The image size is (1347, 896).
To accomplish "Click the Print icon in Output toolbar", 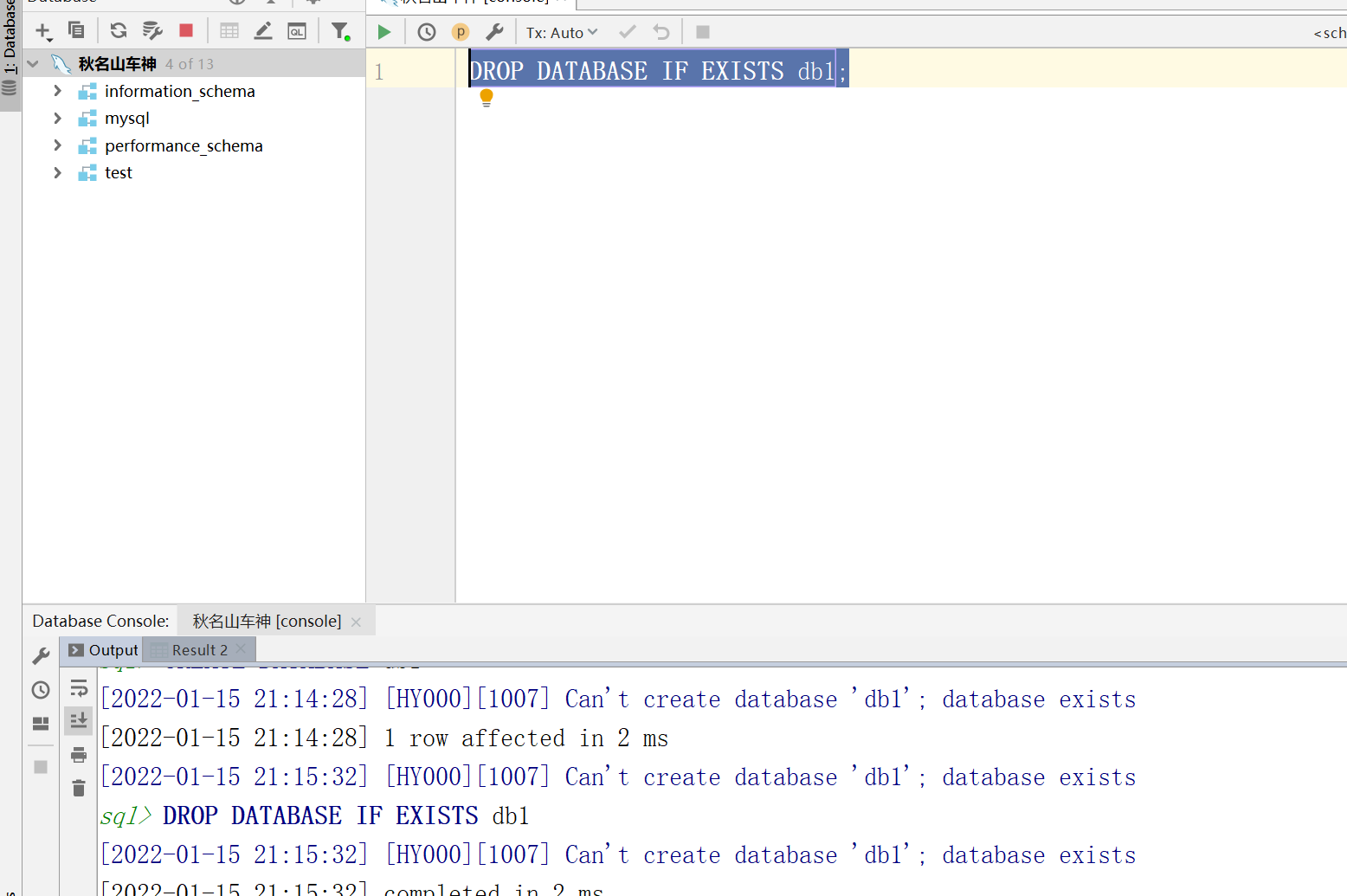I will (x=79, y=755).
